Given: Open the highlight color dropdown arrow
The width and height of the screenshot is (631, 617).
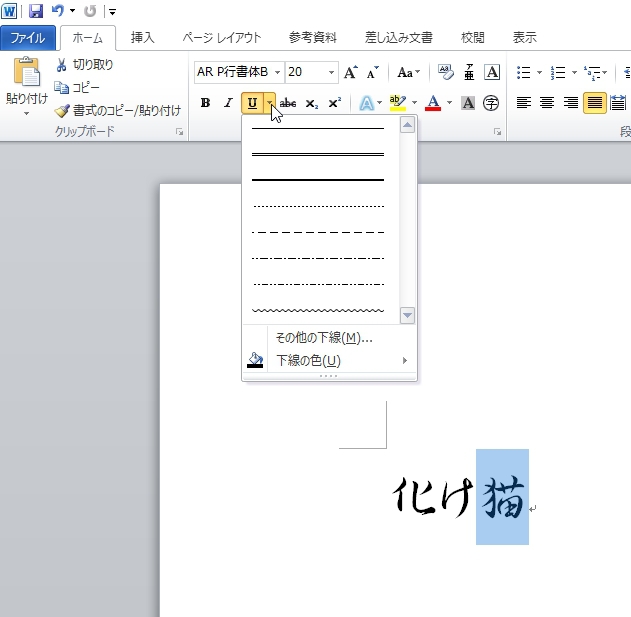Looking at the screenshot, I should [414, 103].
